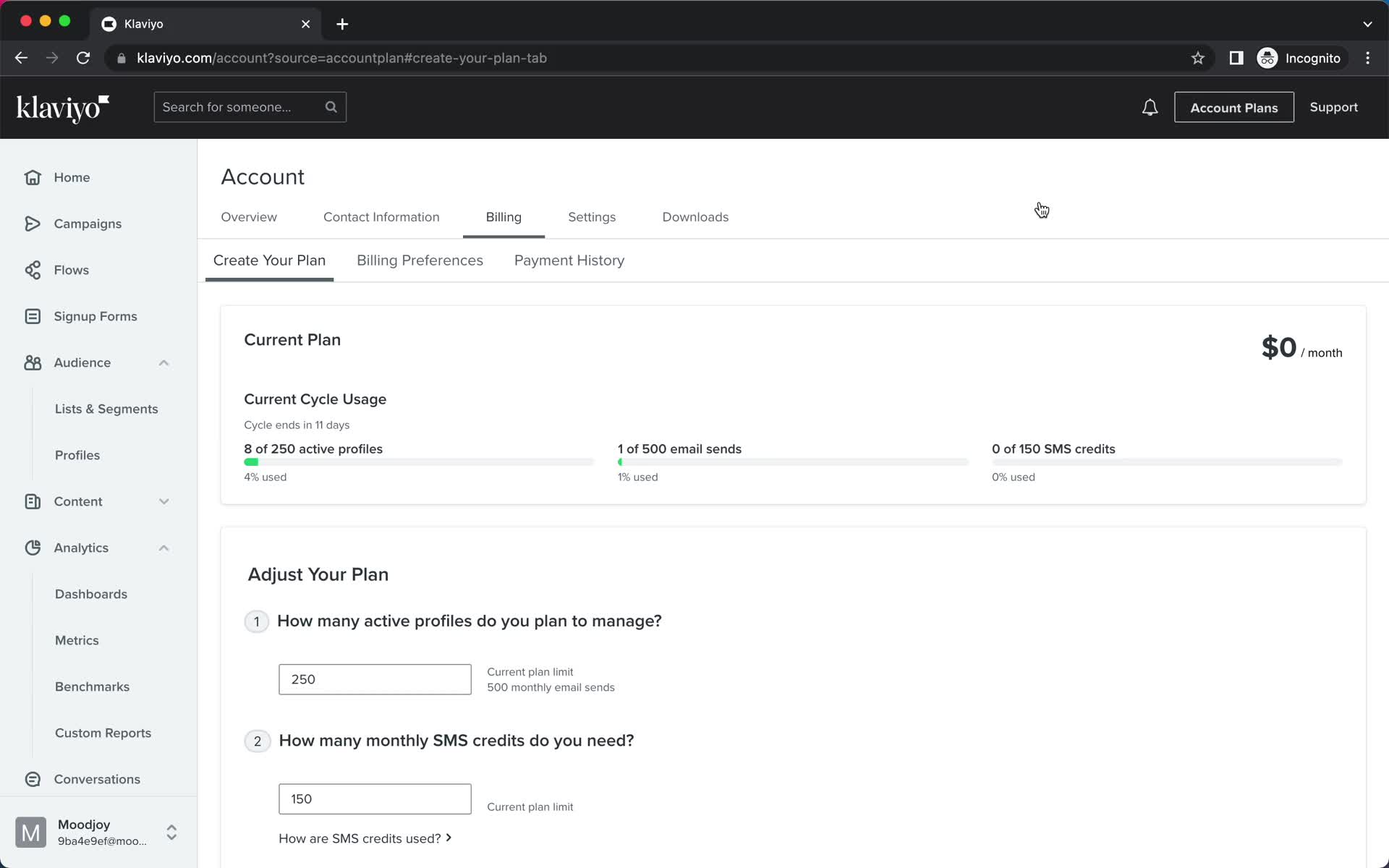Edit the SMS credits quantity field
The height and width of the screenshot is (868, 1389).
(x=375, y=798)
